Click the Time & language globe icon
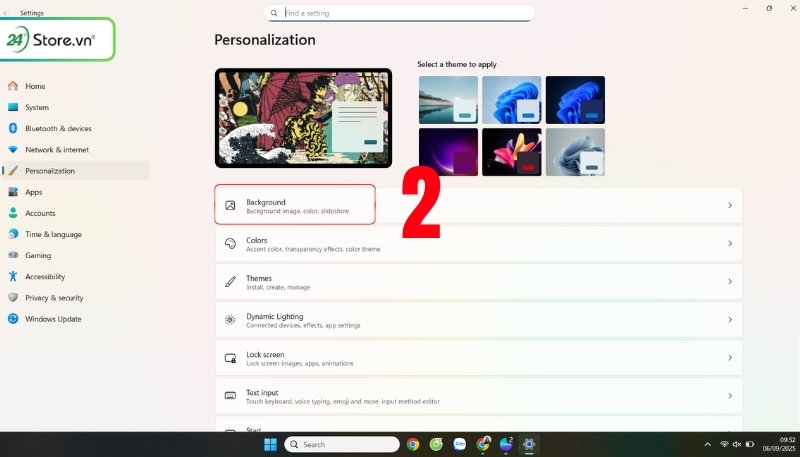The width and height of the screenshot is (800, 457). (x=13, y=234)
